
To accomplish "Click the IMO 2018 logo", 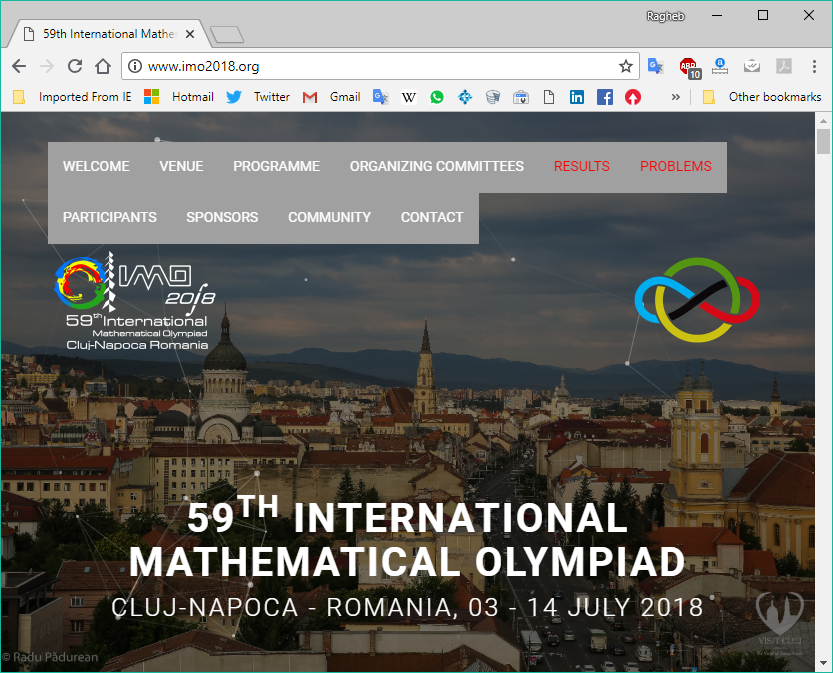I will [134, 300].
